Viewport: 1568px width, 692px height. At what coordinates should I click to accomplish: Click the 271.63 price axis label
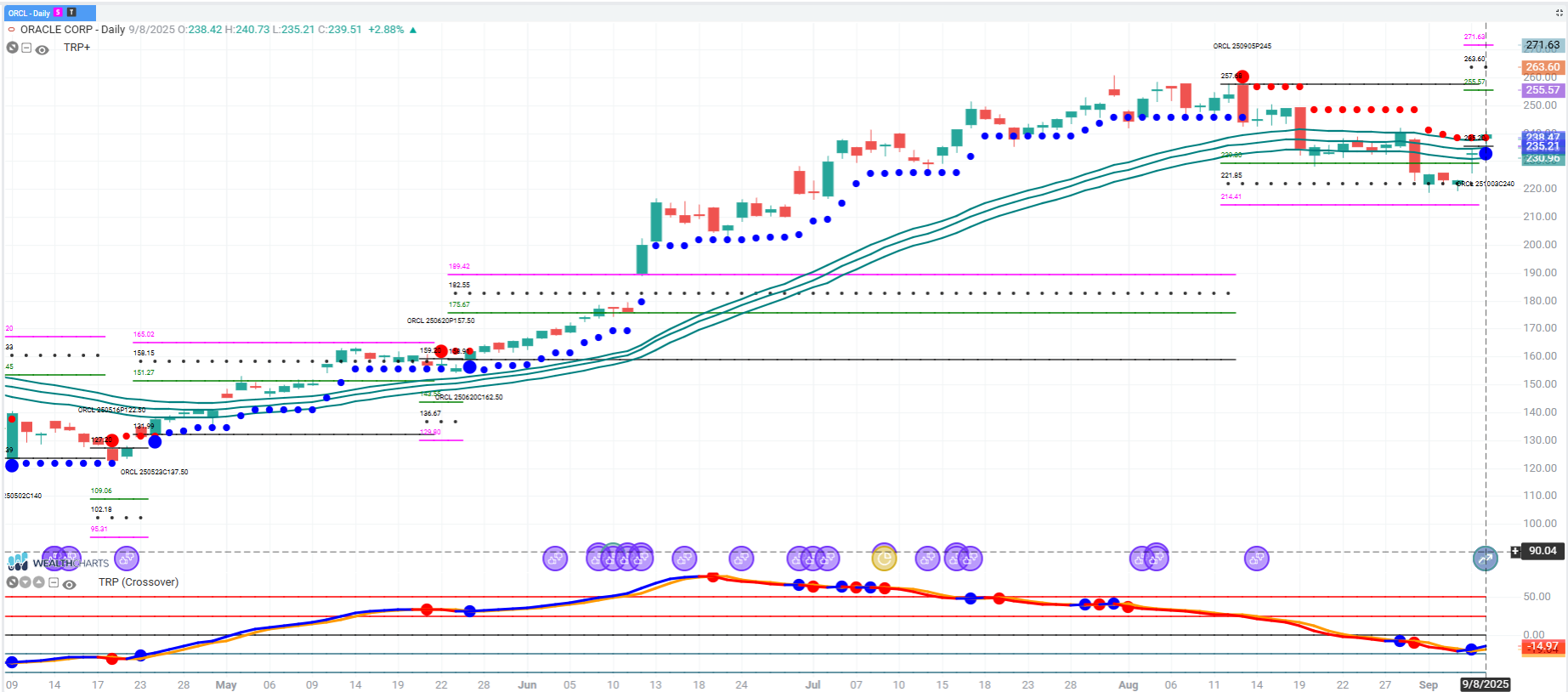coord(1542,45)
